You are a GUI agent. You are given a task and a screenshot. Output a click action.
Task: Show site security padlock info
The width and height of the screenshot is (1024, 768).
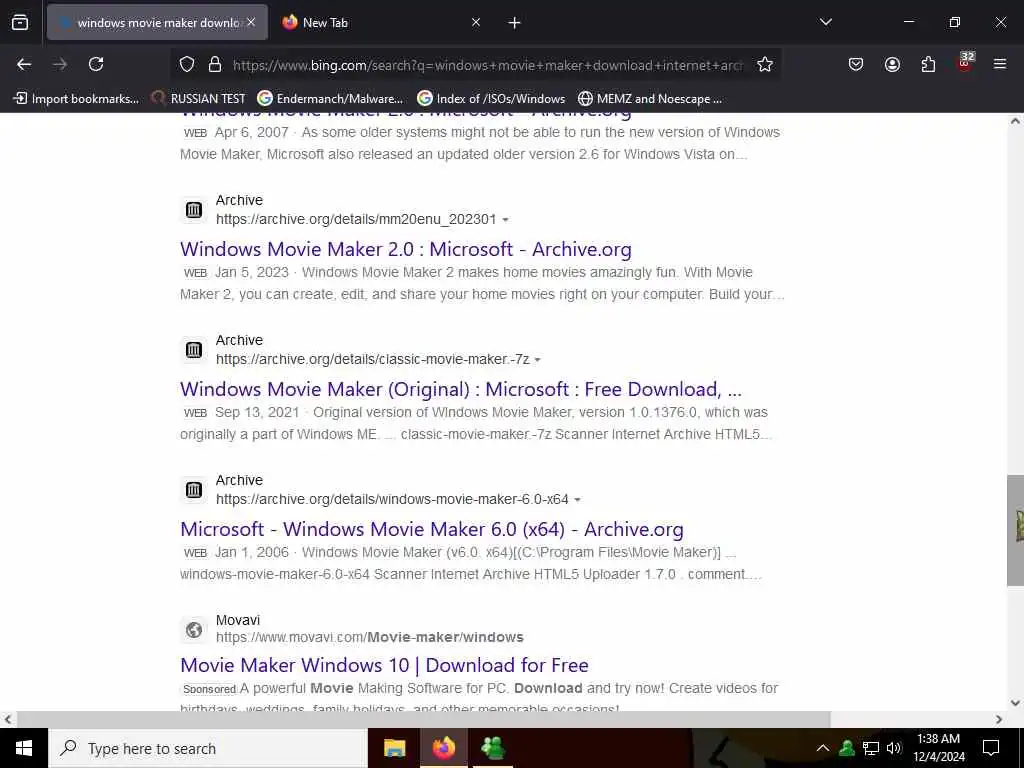pyautogui.click(x=215, y=64)
